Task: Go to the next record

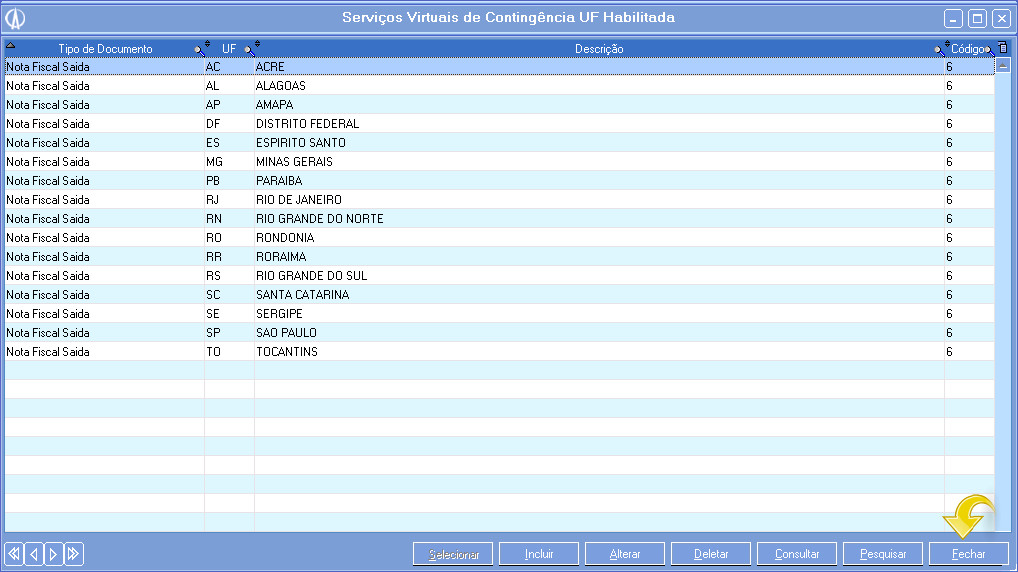Action: 54,554
